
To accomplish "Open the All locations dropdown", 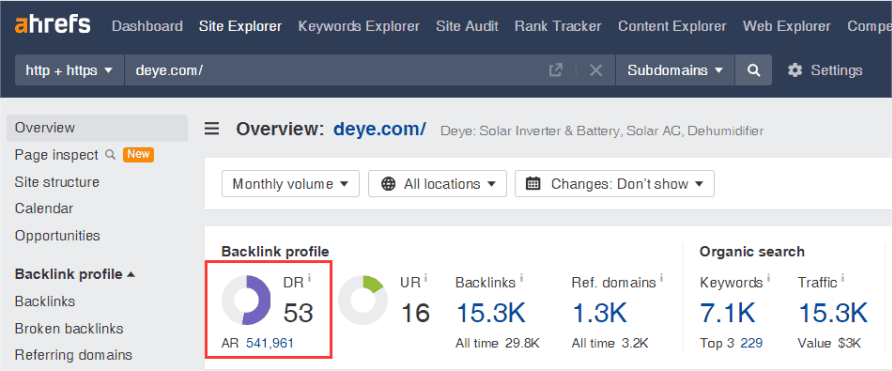I will coord(437,184).
